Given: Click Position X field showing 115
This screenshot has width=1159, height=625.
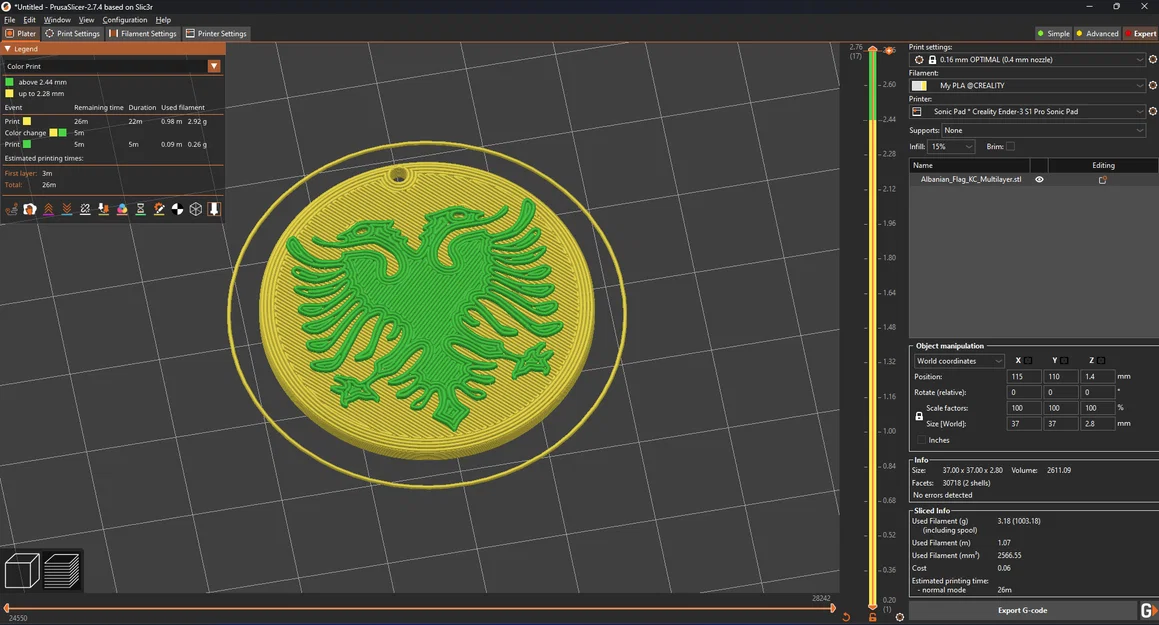Looking at the screenshot, I should pyautogui.click(x=1023, y=377).
